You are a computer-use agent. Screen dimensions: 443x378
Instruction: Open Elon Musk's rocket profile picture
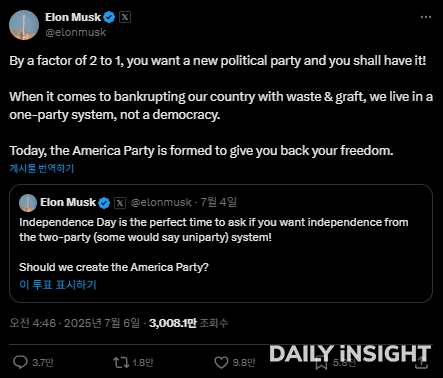pos(24,25)
